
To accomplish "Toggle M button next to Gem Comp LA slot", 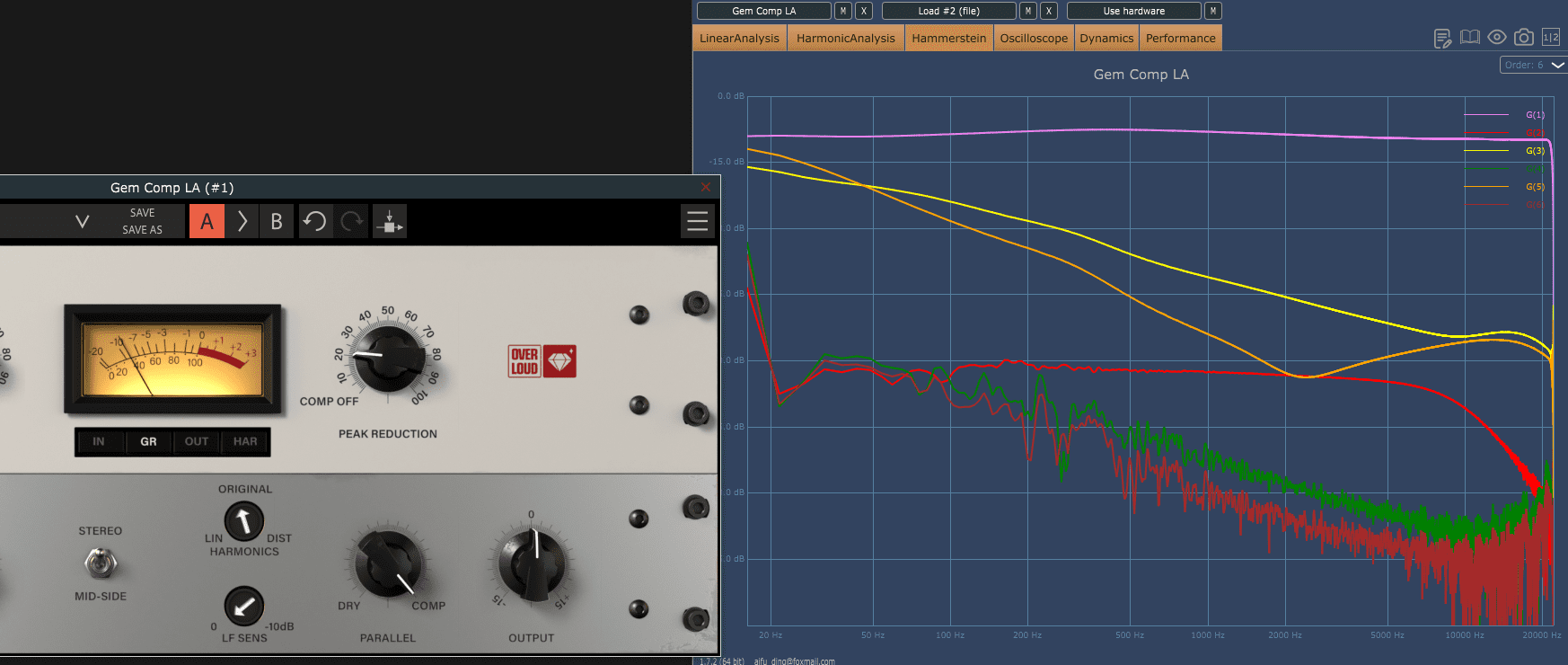I will click(x=843, y=11).
